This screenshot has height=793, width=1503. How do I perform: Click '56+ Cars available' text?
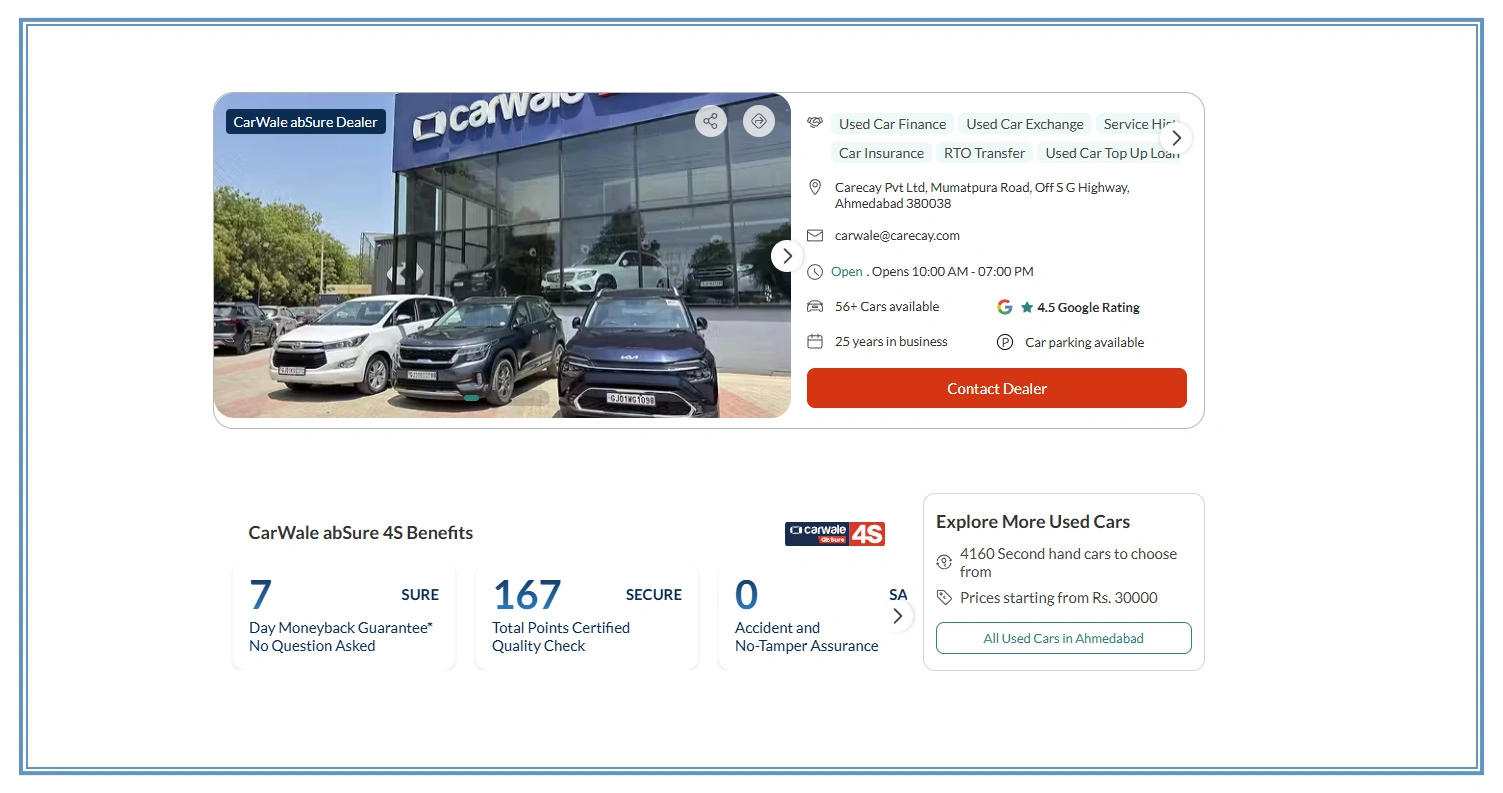click(887, 307)
